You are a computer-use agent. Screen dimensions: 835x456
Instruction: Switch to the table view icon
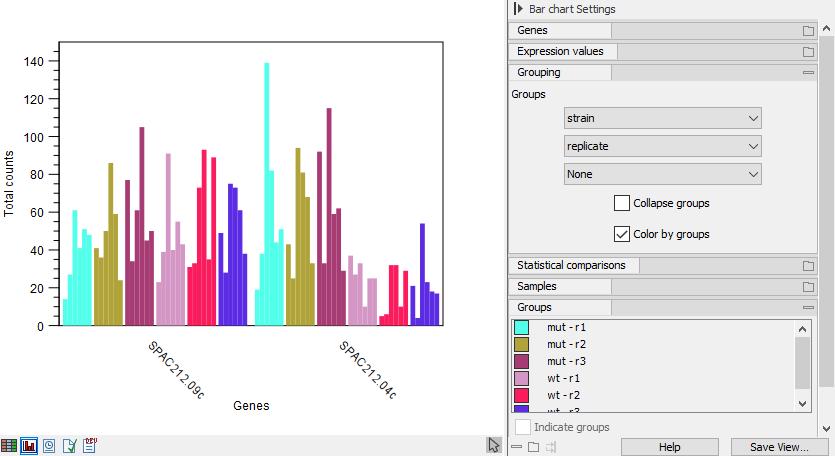click(x=9, y=446)
